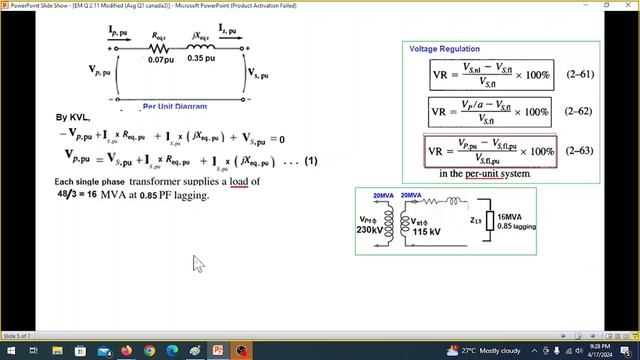This screenshot has height=360, width=640.
Task: Open File Explorer from taskbar
Action: click(x=57, y=351)
